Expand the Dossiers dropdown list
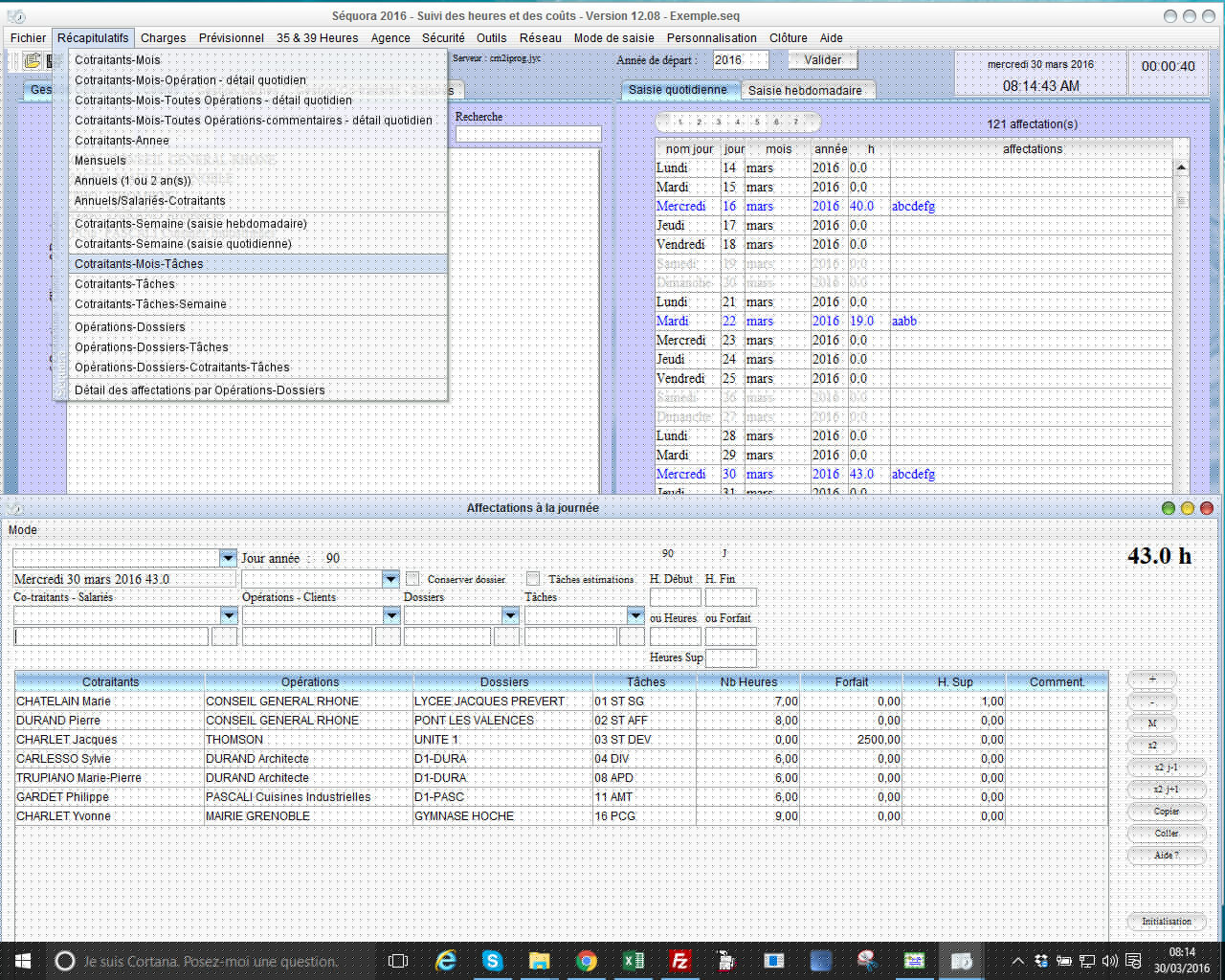 510,615
